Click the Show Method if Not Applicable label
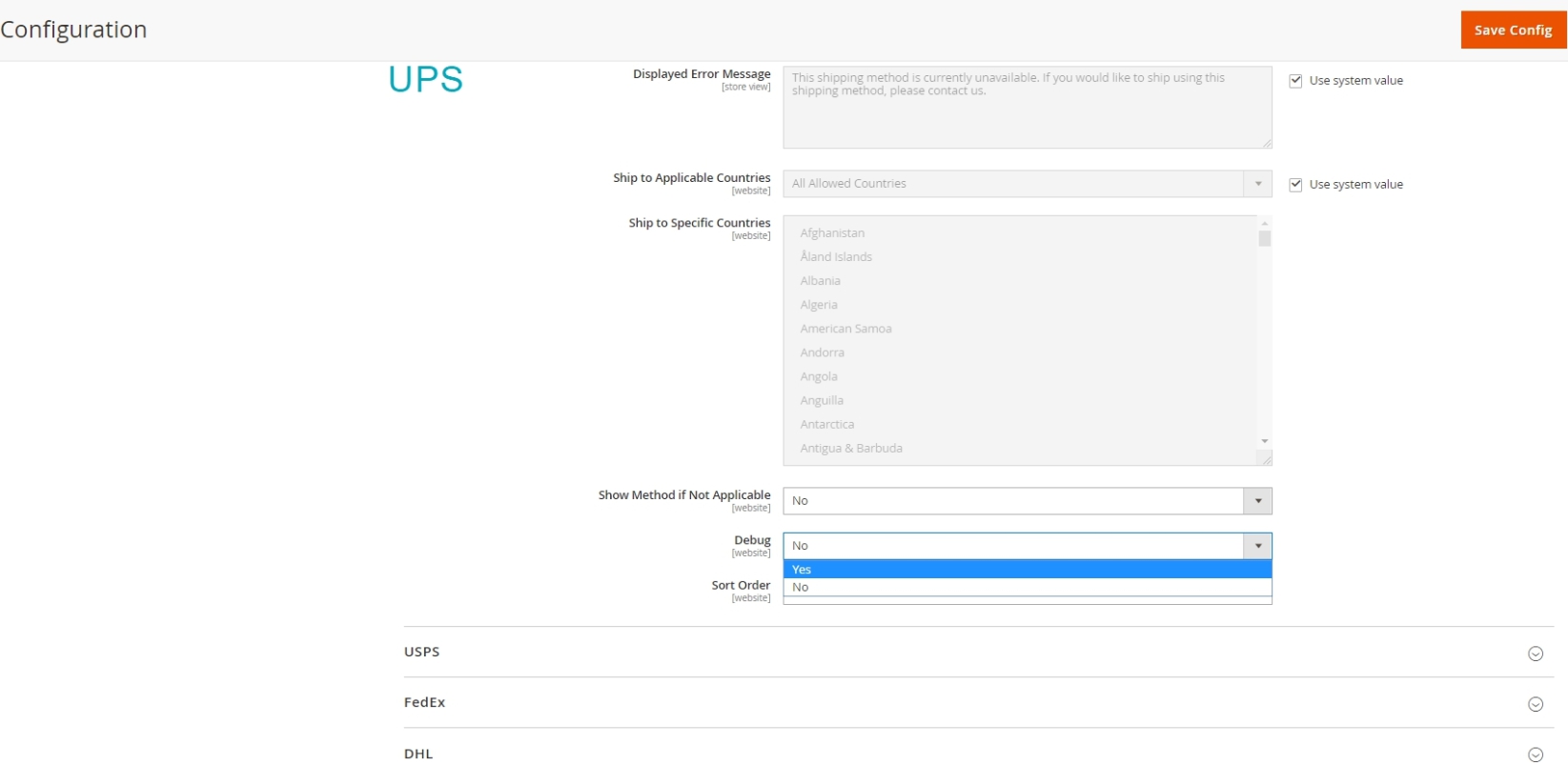The image size is (1568, 765). pyautogui.click(x=684, y=495)
